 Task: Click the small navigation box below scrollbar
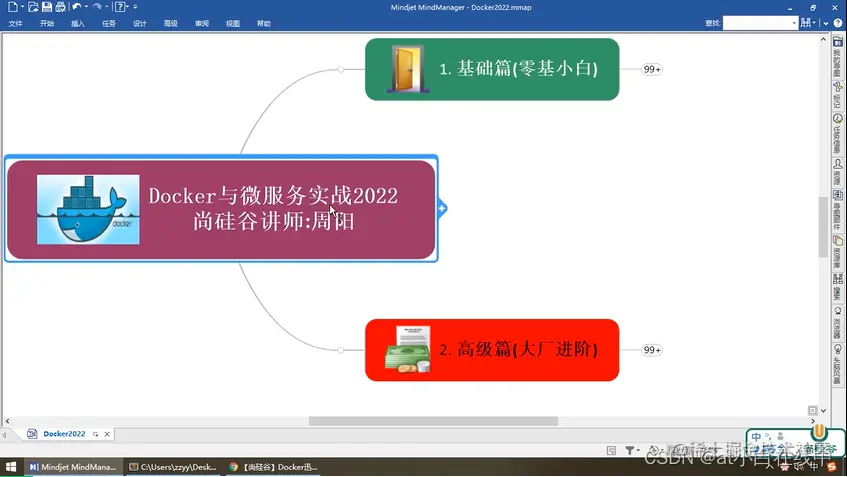(x=812, y=411)
